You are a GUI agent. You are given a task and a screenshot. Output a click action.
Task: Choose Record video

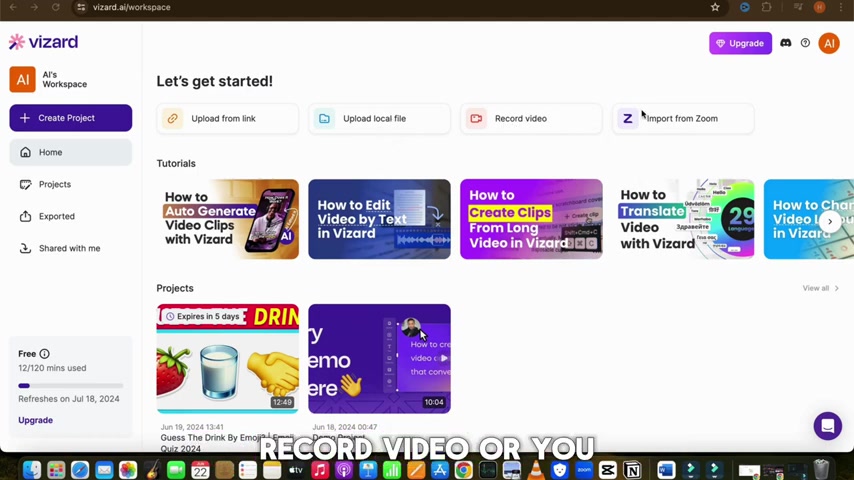(531, 118)
